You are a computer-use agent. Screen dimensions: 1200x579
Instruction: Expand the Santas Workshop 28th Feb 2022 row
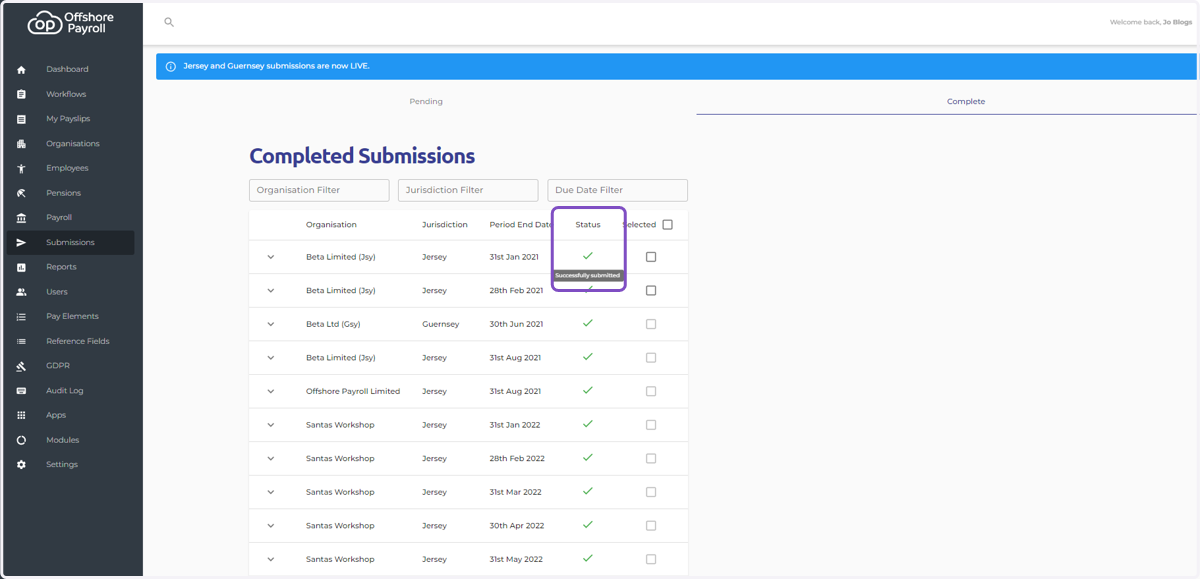coord(270,458)
